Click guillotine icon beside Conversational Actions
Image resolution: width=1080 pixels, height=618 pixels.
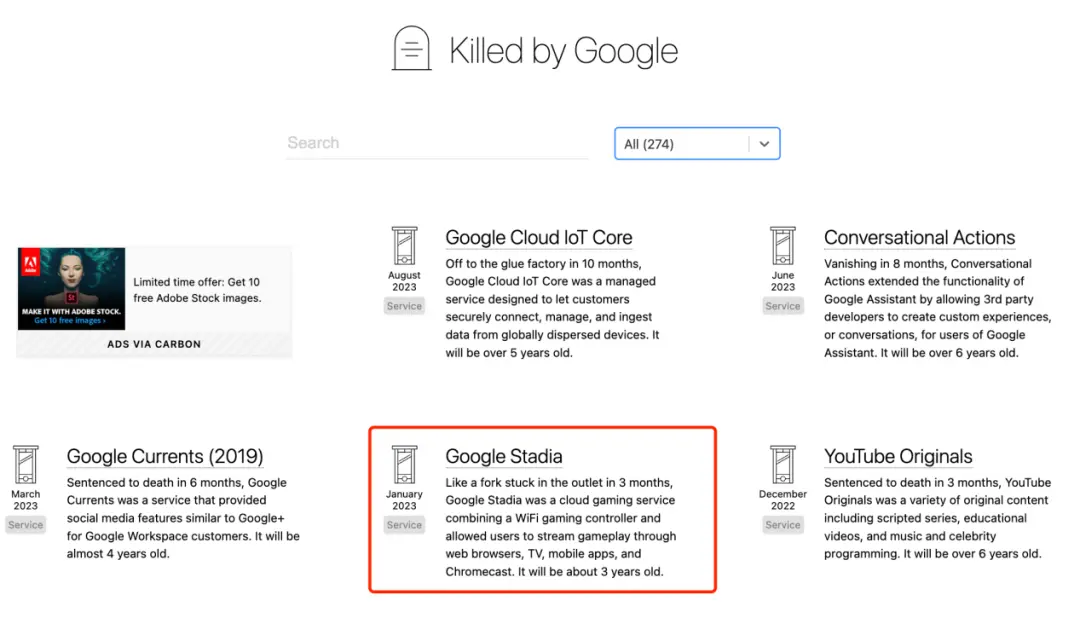[x=782, y=246]
